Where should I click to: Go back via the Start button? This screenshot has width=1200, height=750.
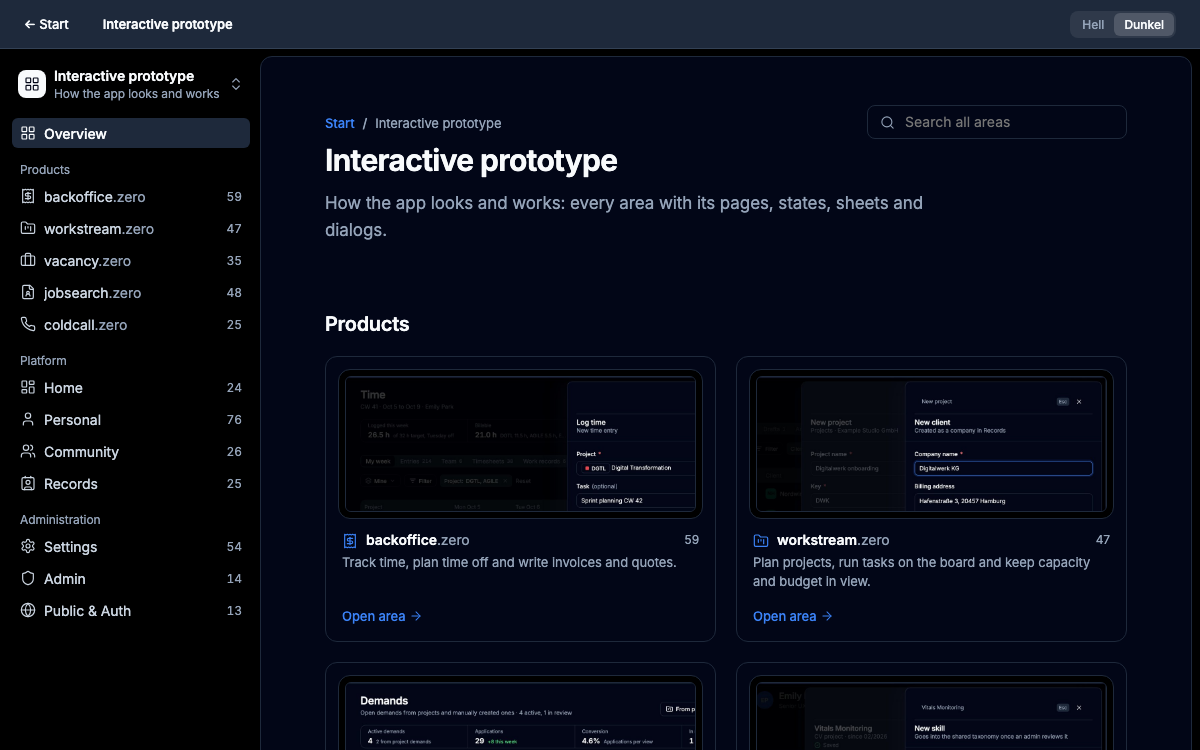[x=46, y=24]
